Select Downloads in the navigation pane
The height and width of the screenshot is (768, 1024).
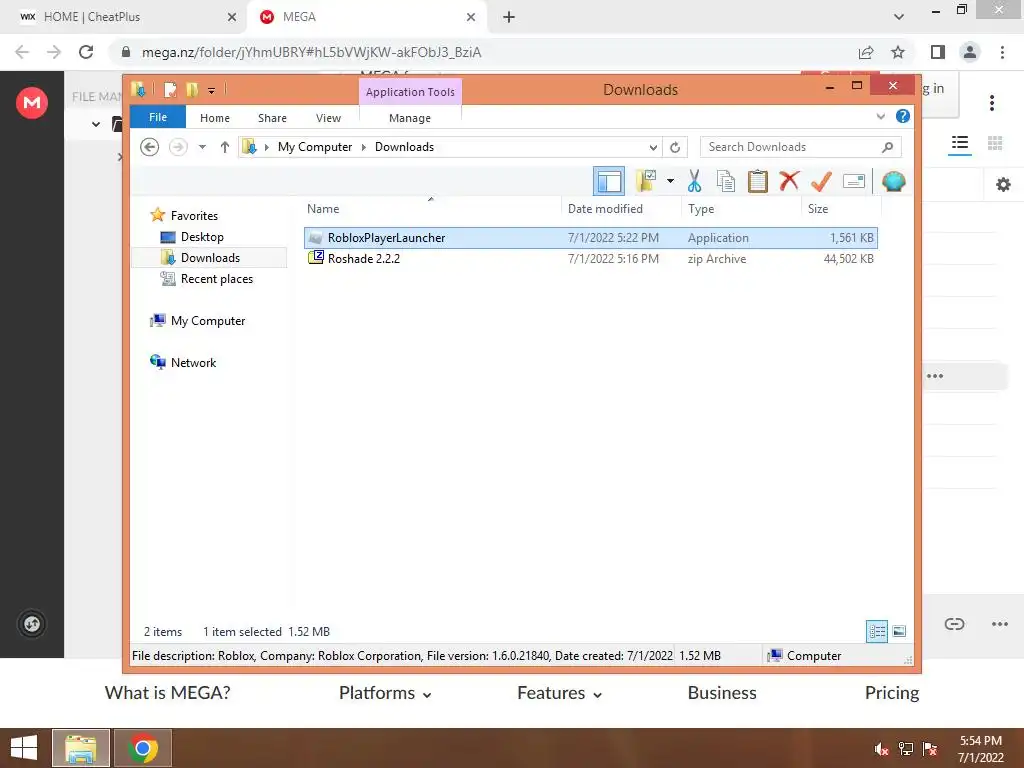pos(210,257)
